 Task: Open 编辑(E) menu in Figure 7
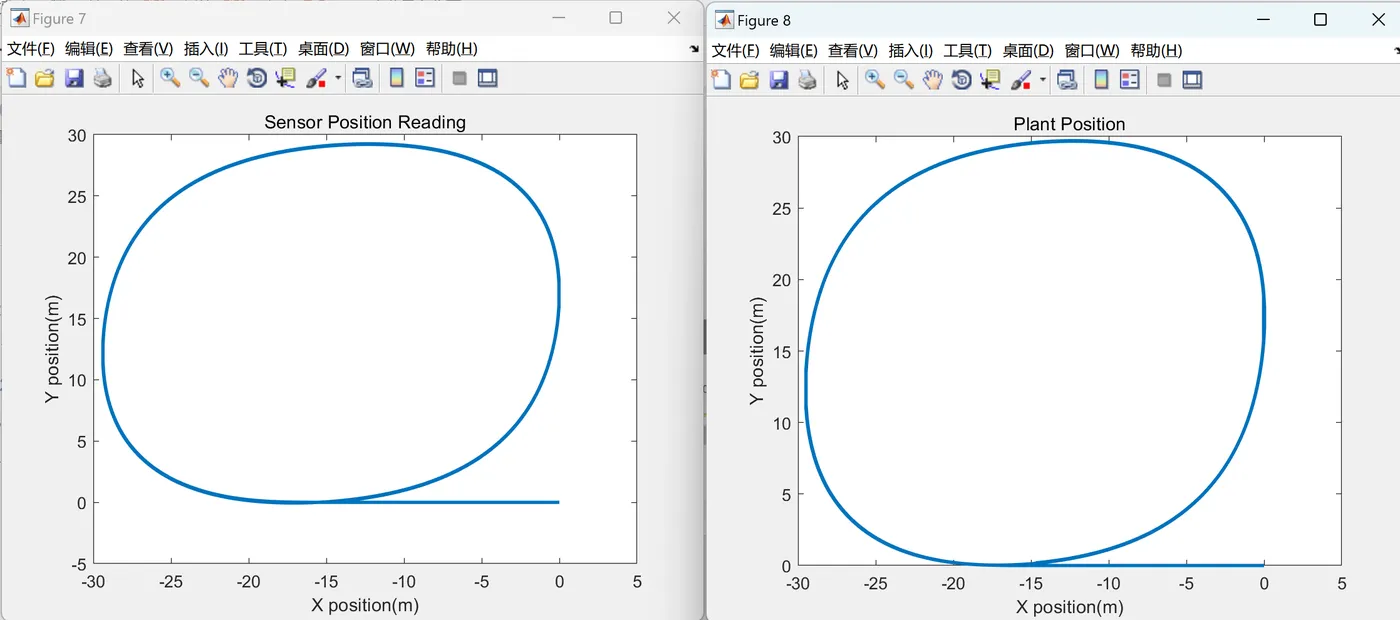click(90, 48)
